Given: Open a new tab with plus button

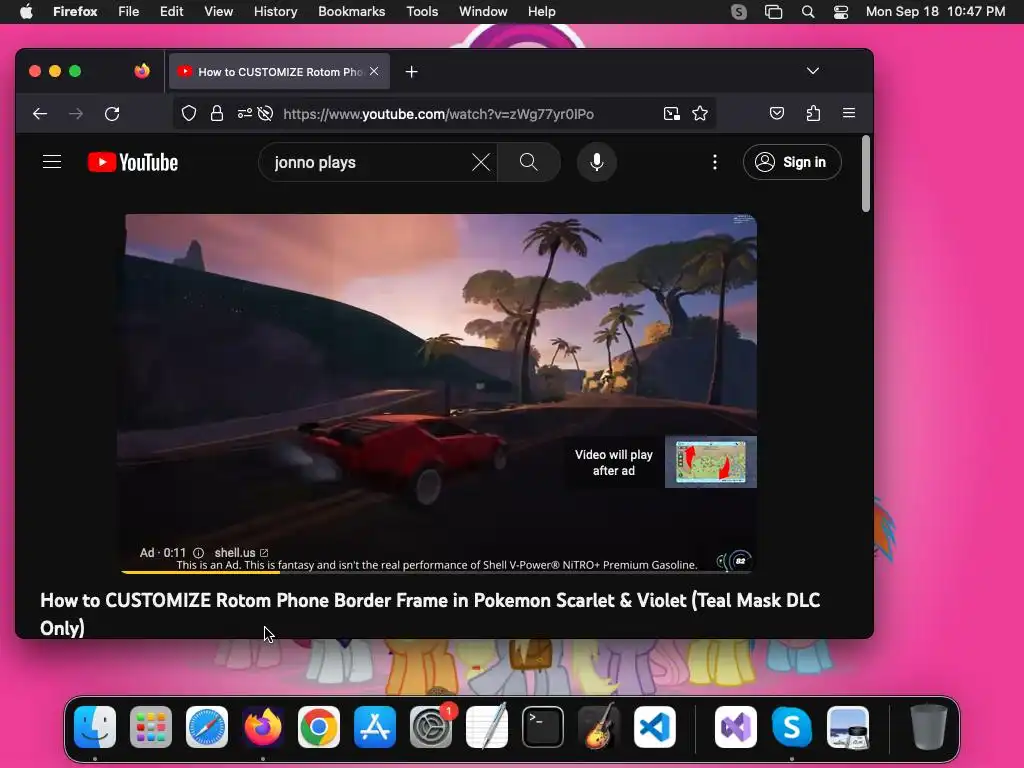Looking at the screenshot, I should (x=411, y=72).
